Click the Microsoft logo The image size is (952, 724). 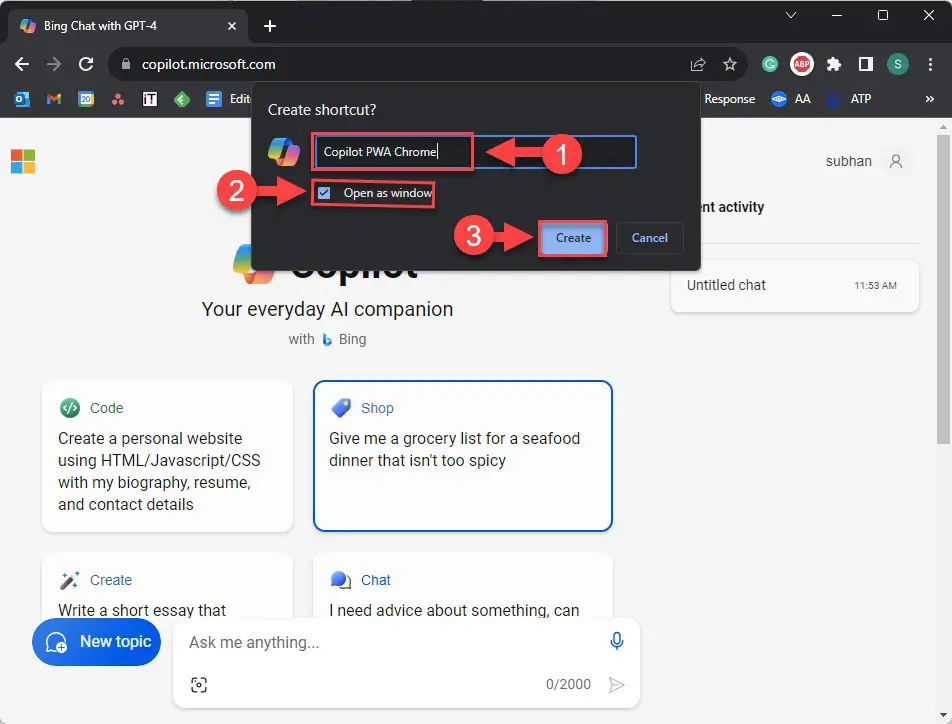23,162
